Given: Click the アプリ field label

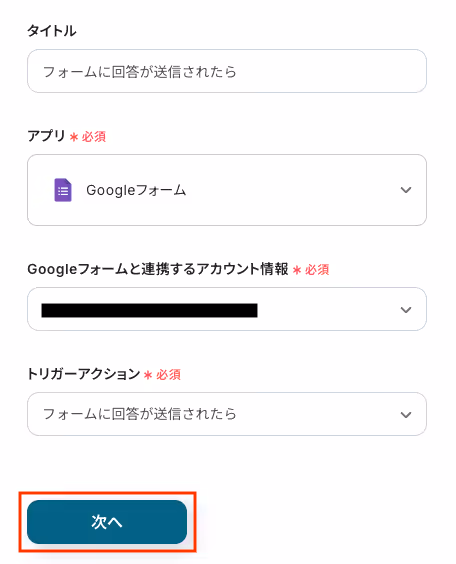Looking at the screenshot, I should tap(46, 136).
